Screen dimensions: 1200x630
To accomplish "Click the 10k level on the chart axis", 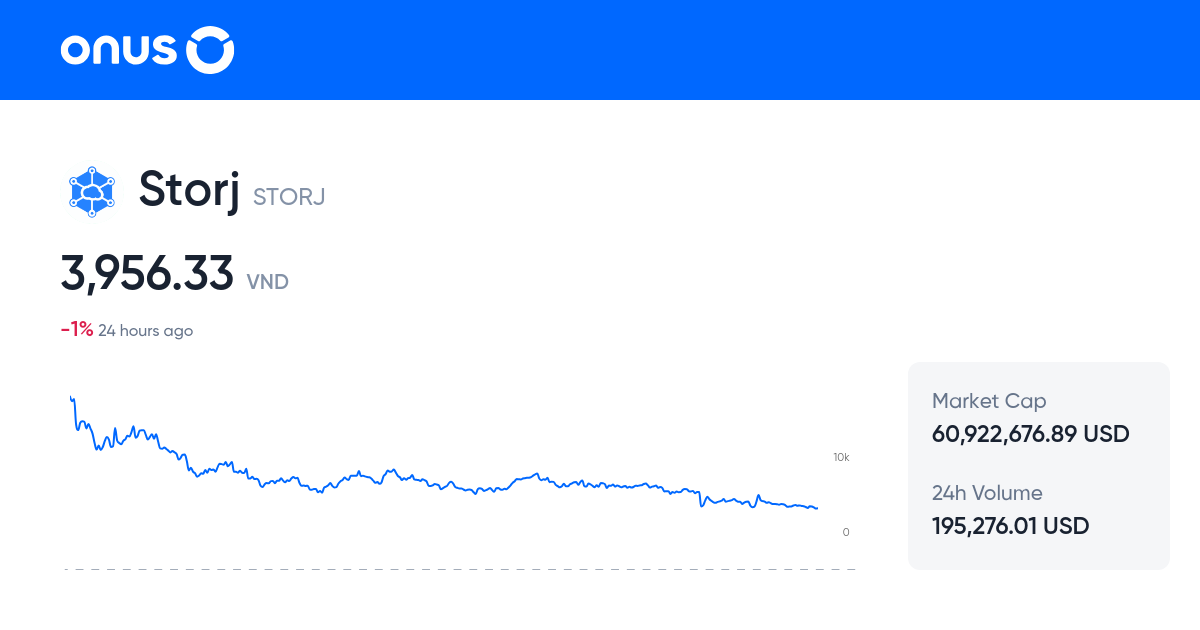I will click(840, 457).
